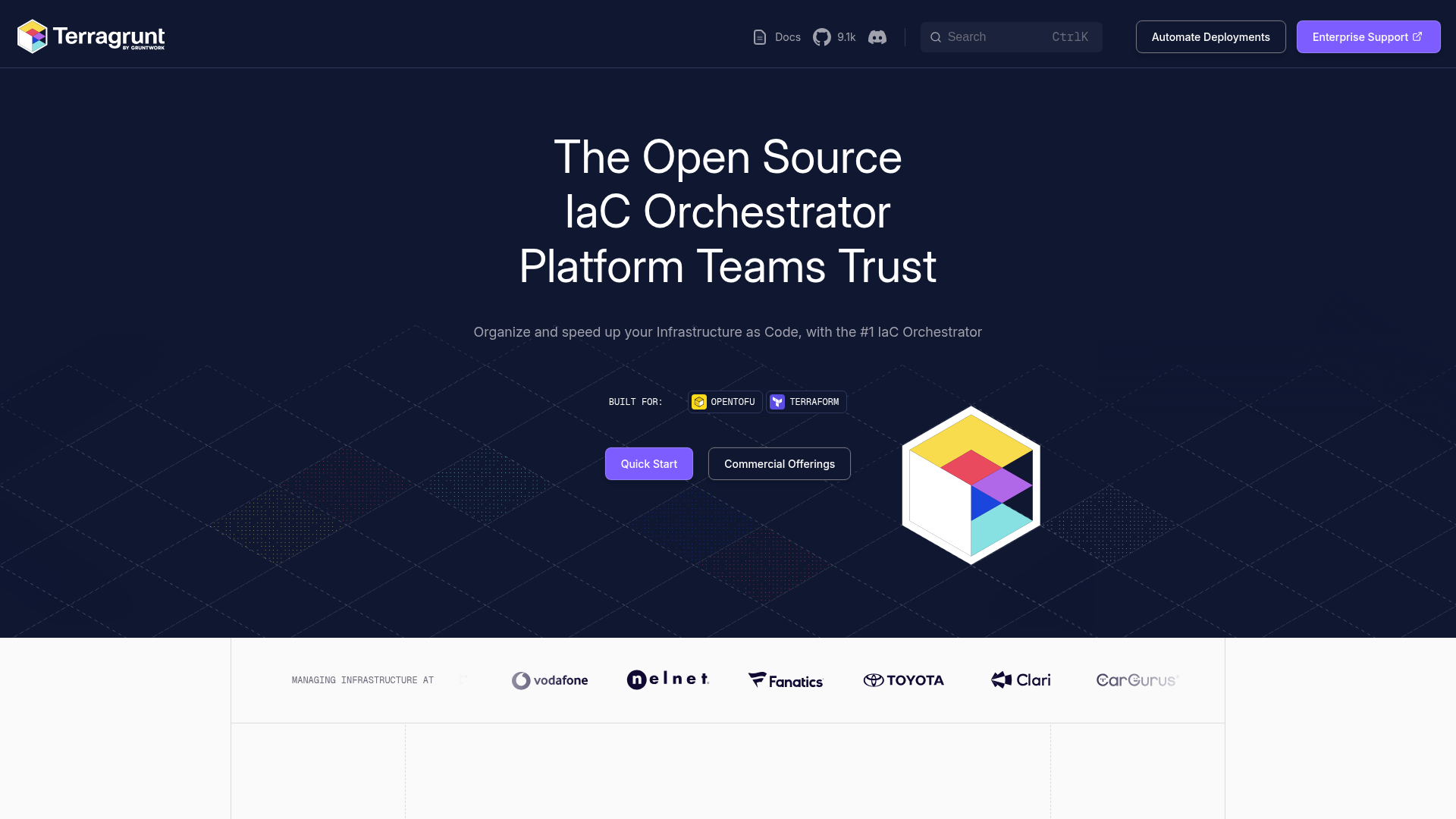1456x819 pixels.
Task: Click the 9.1k GitHub star count
Action: click(x=846, y=36)
